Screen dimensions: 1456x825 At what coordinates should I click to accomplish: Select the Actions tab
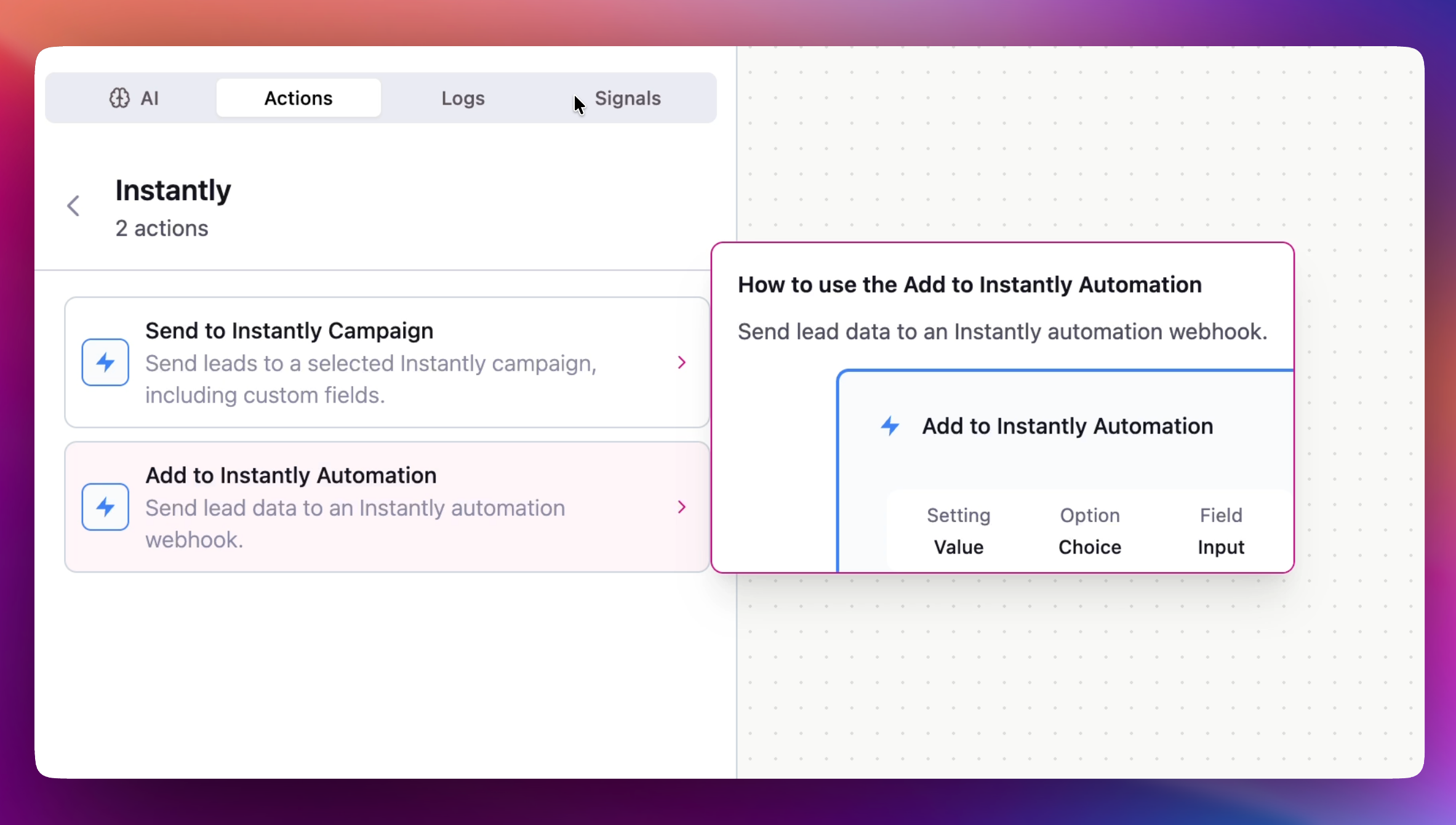click(x=298, y=98)
